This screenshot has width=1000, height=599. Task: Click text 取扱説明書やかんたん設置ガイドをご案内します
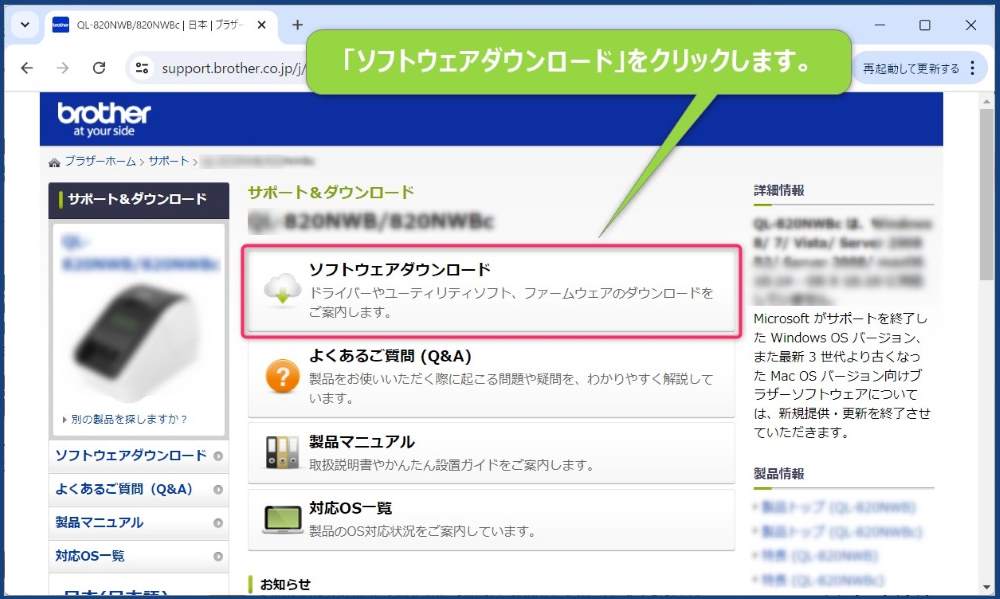click(x=452, y=465)
